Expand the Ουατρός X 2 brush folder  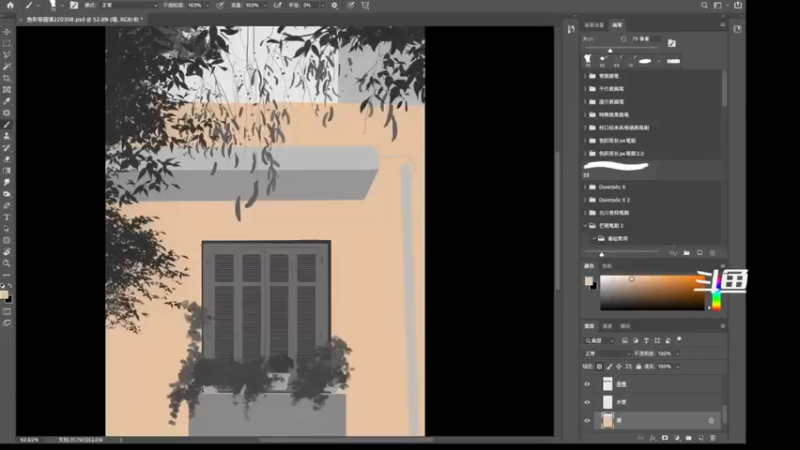(585, 200)
